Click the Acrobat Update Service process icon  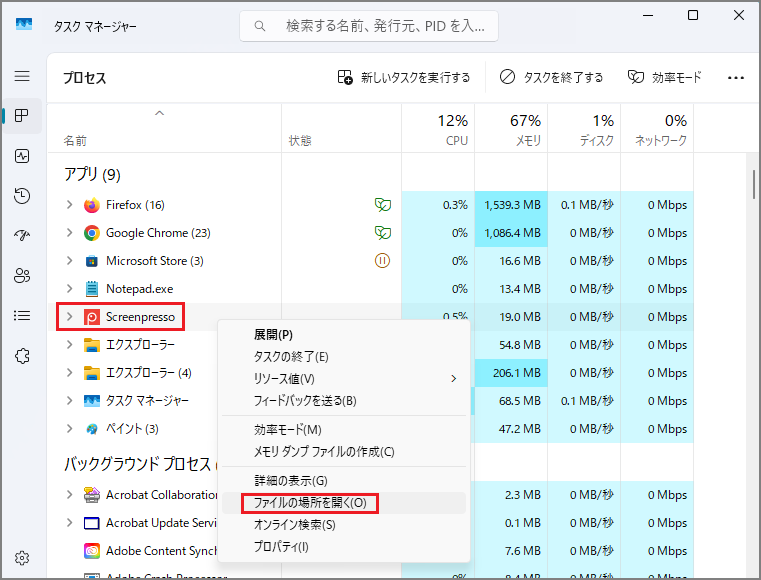tap(92, 523)
